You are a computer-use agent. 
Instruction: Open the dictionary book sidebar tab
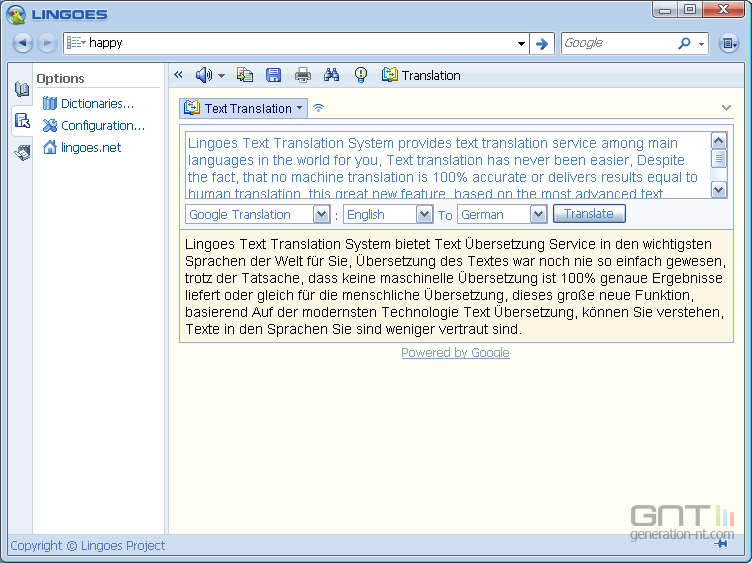point(22,89)
